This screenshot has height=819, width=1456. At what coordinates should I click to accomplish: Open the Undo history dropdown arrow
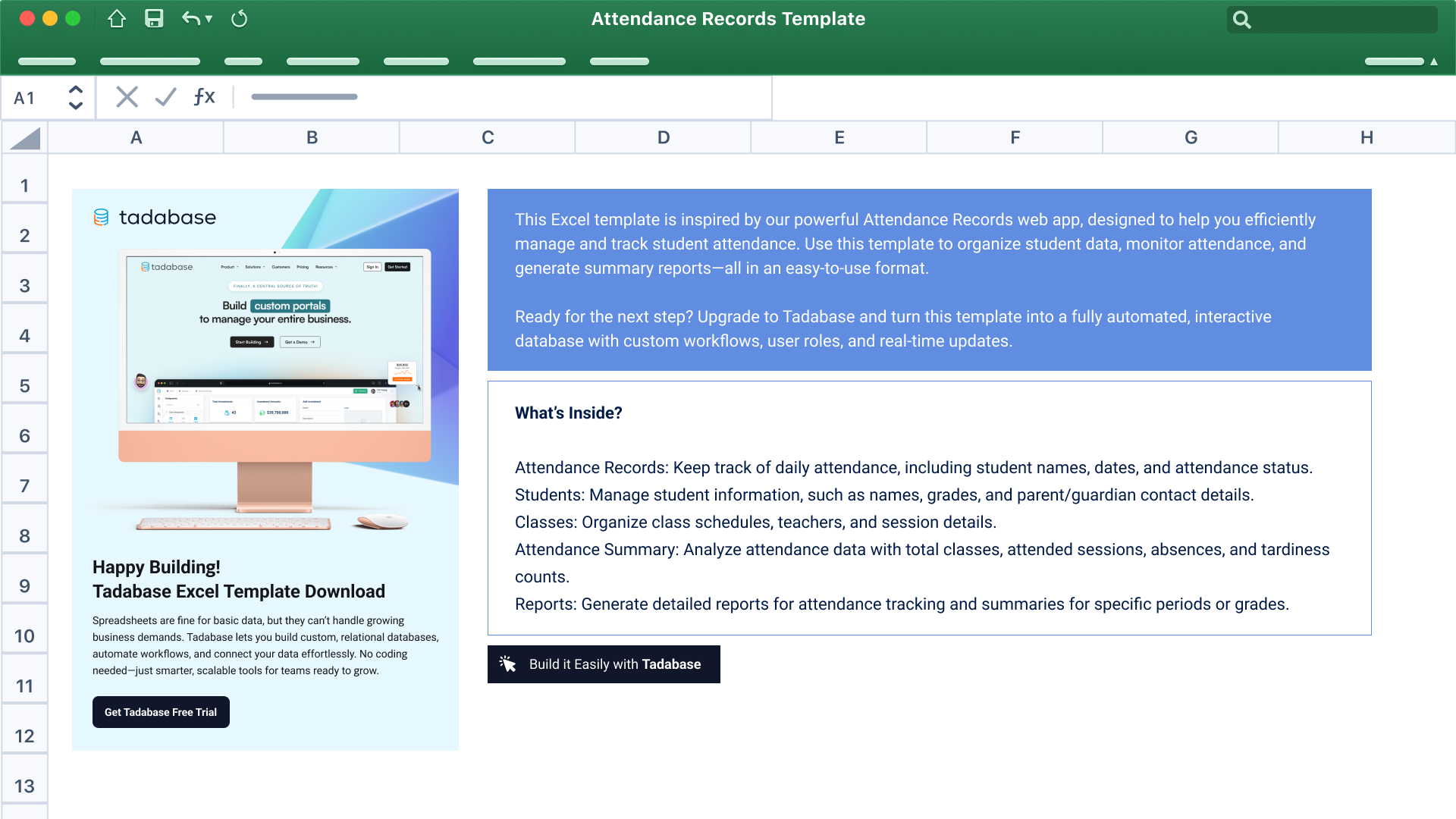coord(209,19)
